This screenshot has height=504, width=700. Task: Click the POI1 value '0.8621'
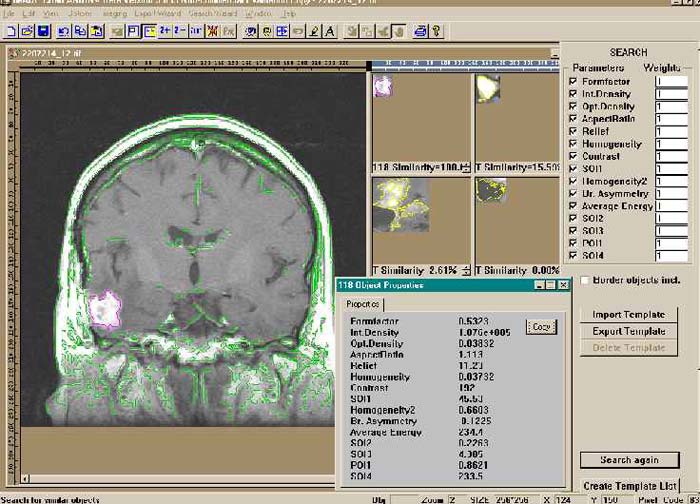[473, 465]
